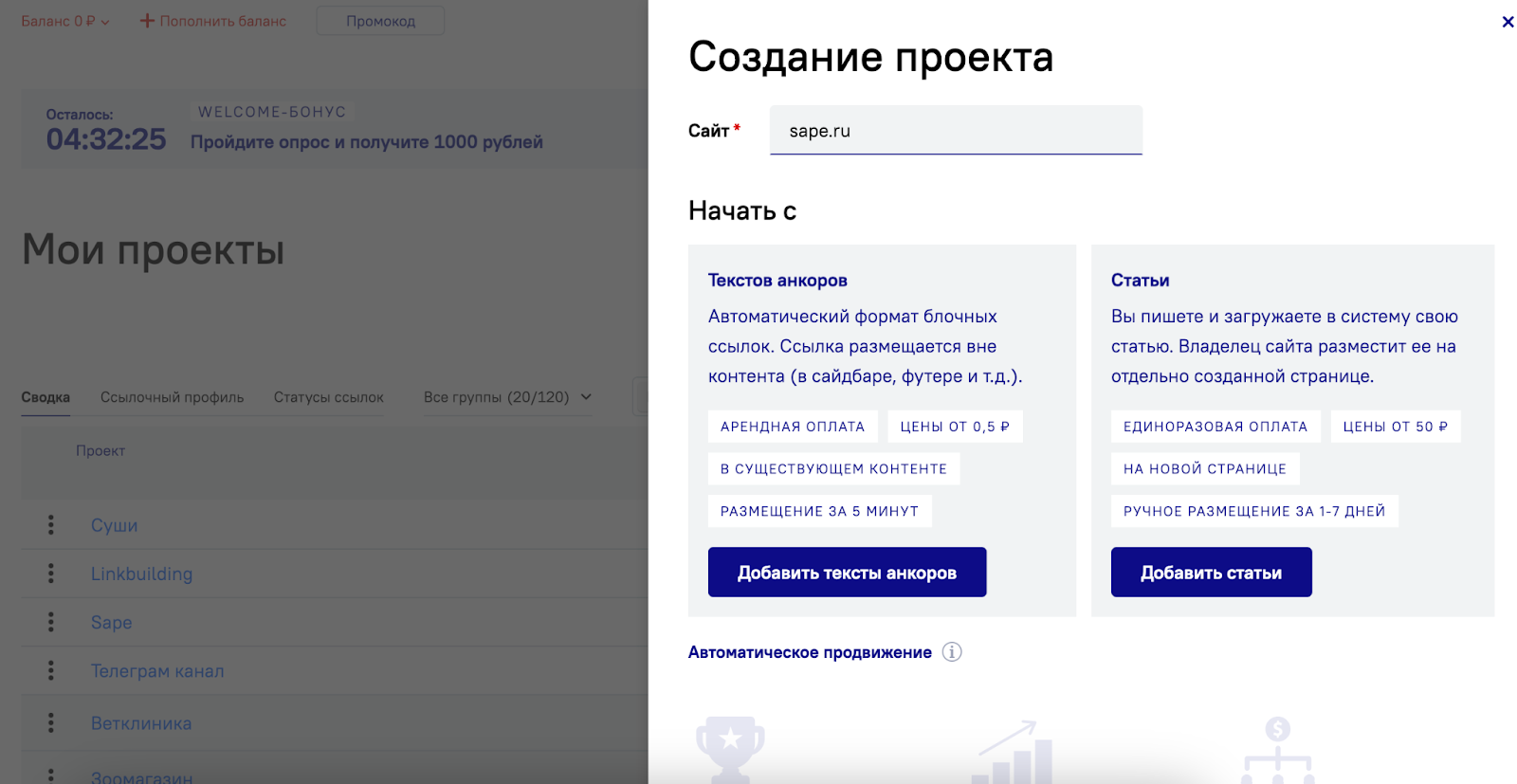Close the project creation panel with X
Viewport: 1517px width, 784px height.
1508,22
